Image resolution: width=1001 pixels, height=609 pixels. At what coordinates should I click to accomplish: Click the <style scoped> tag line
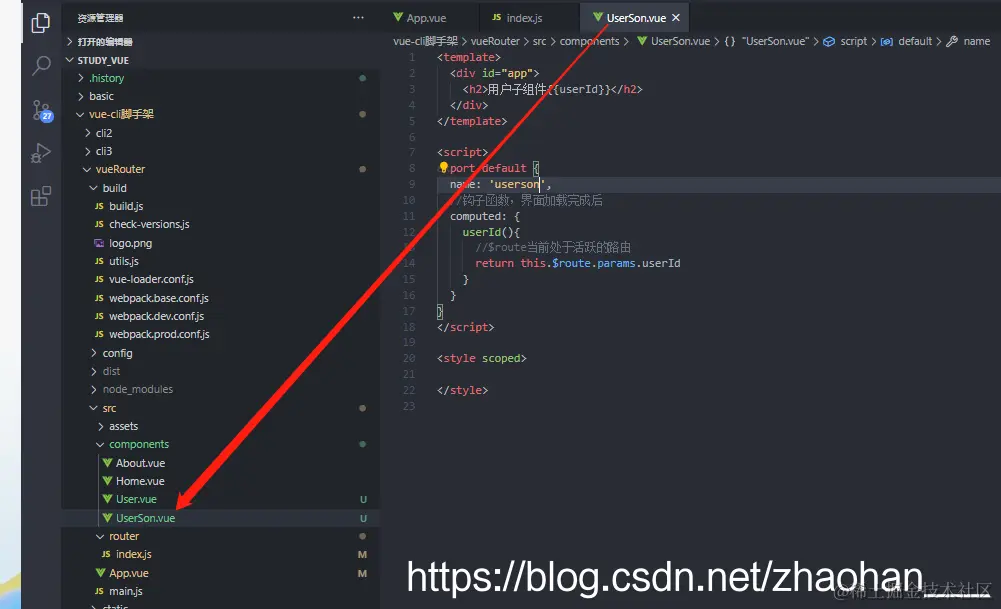pyautogui.click(x=481, y=358)
